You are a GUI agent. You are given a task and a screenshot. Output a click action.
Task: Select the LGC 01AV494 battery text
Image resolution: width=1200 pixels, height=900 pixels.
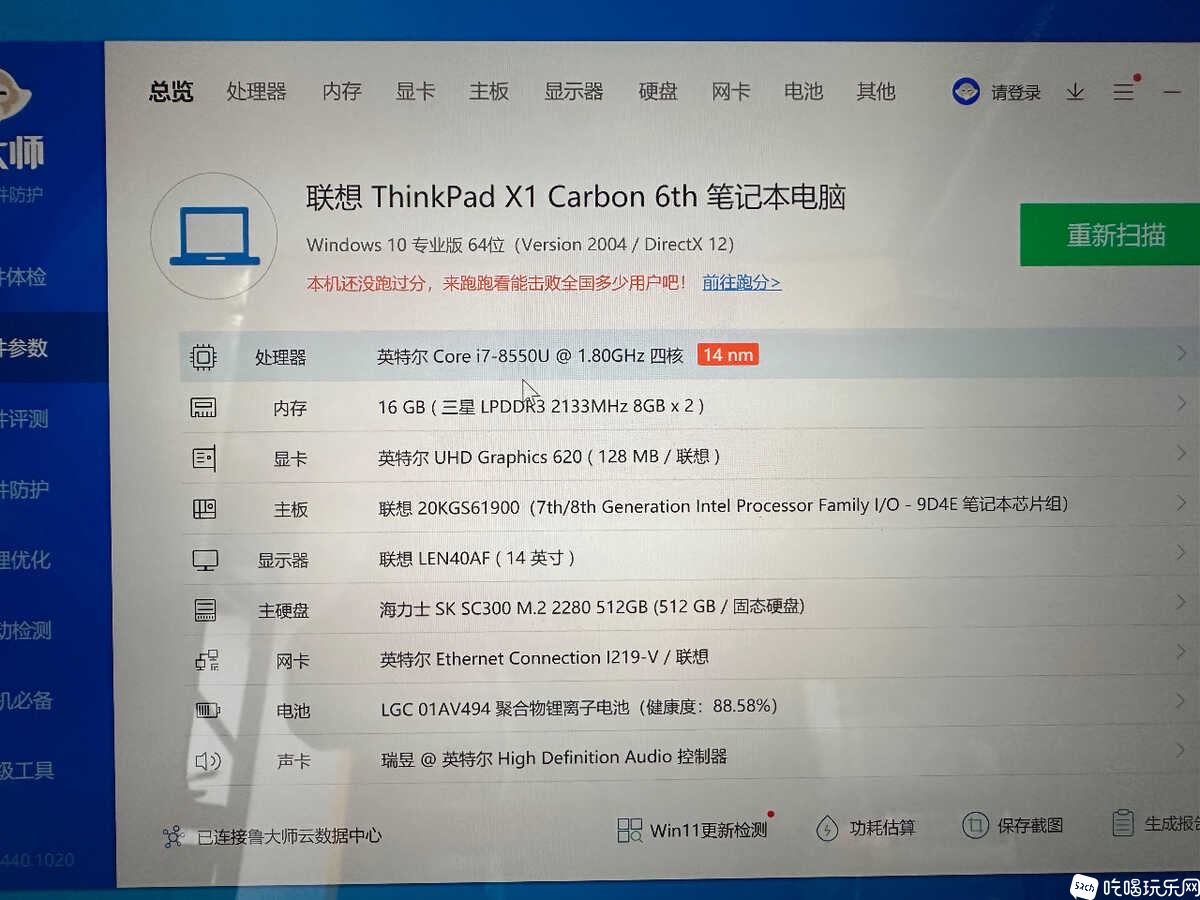(579, 708)
